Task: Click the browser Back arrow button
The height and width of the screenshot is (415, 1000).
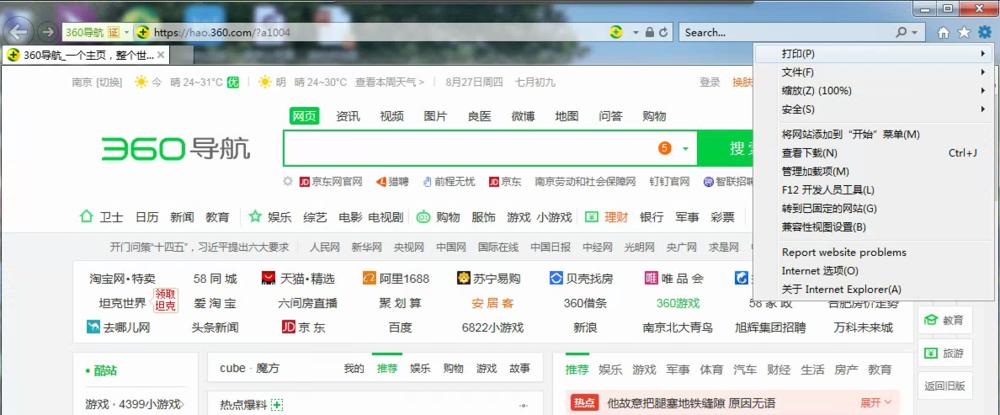Action: point(18,32)
